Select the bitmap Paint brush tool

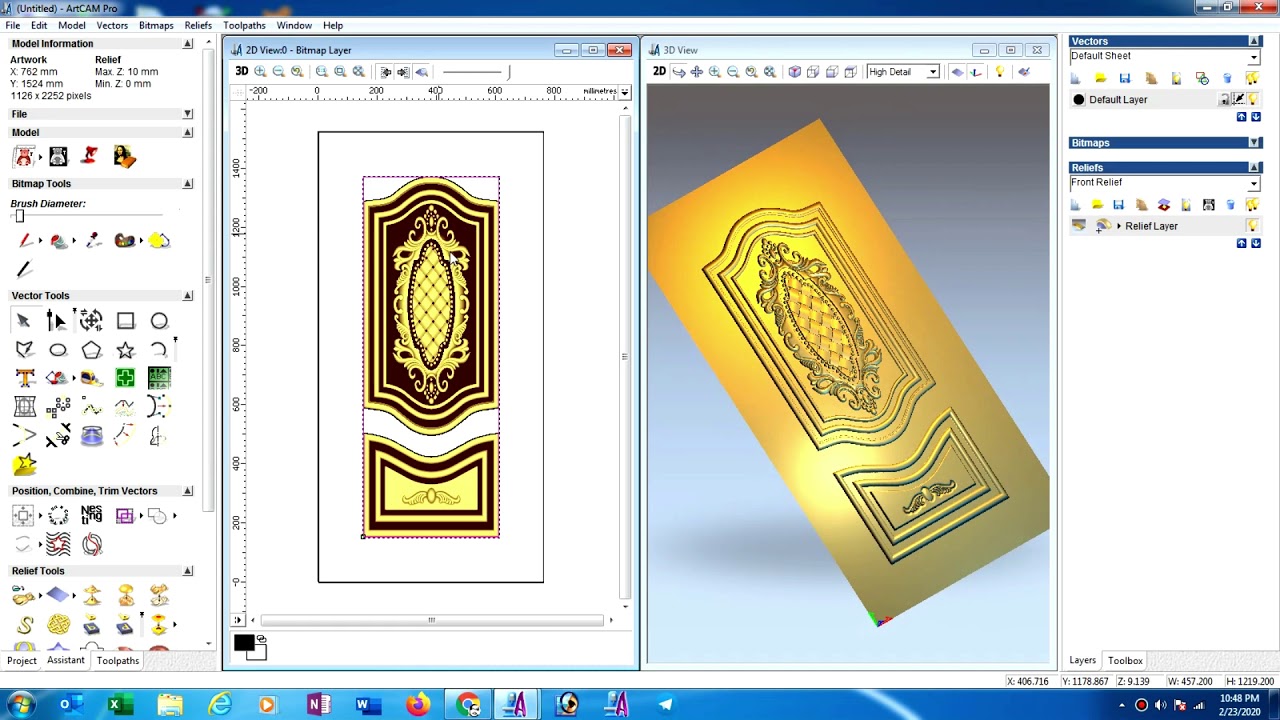(24, 241)
